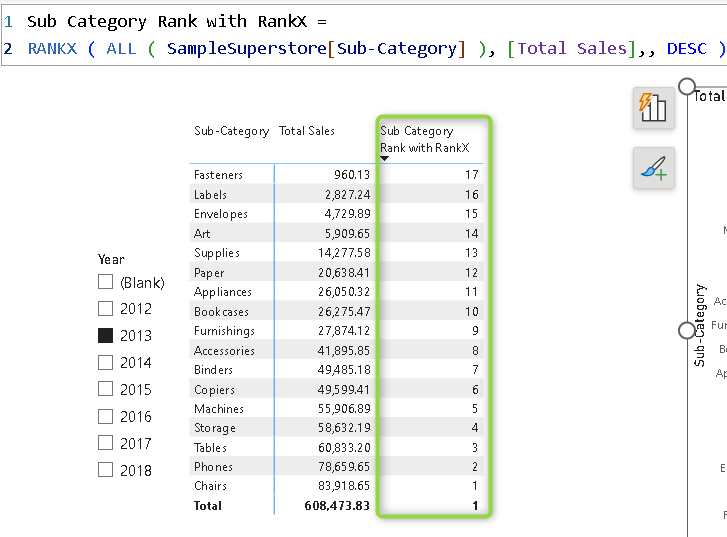Select the 2014 checkbox in Year slicer
Image resolution: width=727 pixels, height=537 pixels.
pyautogui.click(x=105, y=363)
